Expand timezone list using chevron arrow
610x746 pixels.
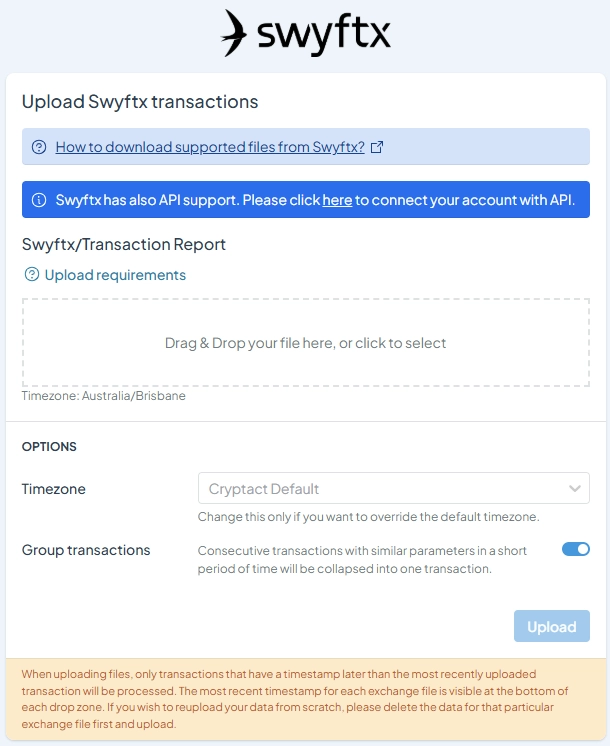(x=575, y=489)
